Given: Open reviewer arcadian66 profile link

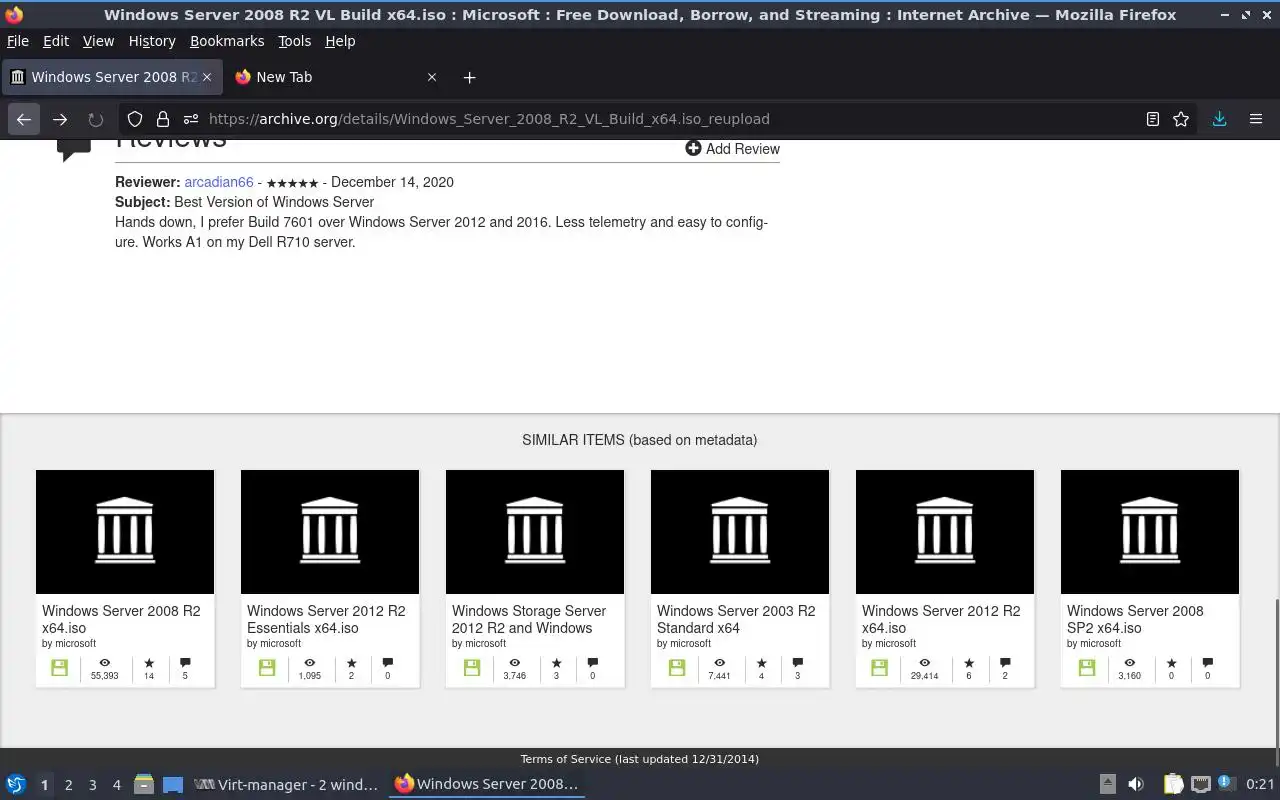Looking at the screenshot, I should 219,182.
